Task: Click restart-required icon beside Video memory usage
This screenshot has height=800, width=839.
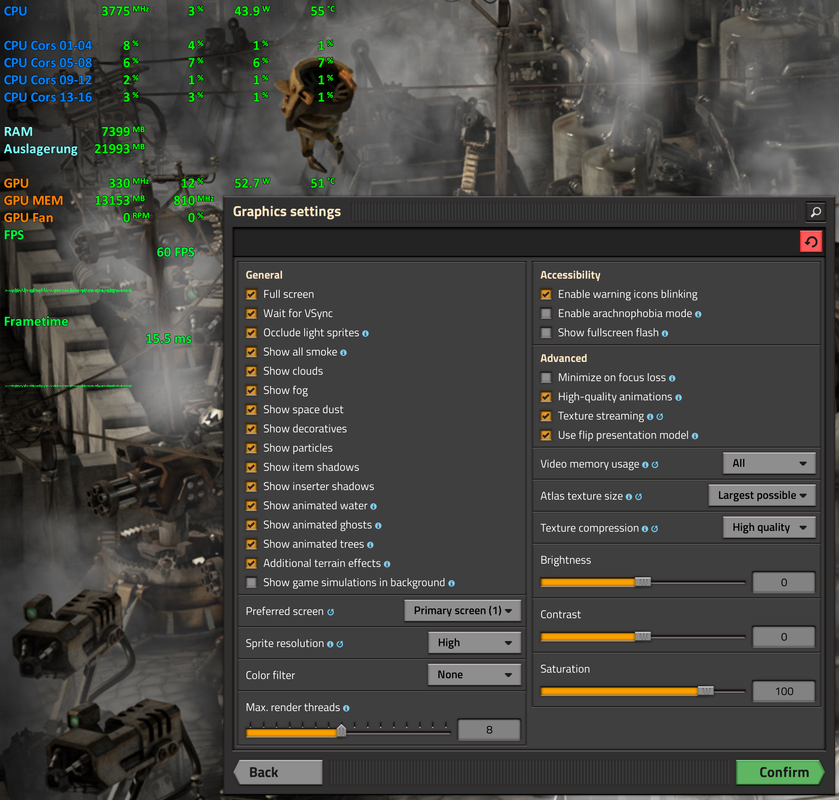Action: pos(655,465)
